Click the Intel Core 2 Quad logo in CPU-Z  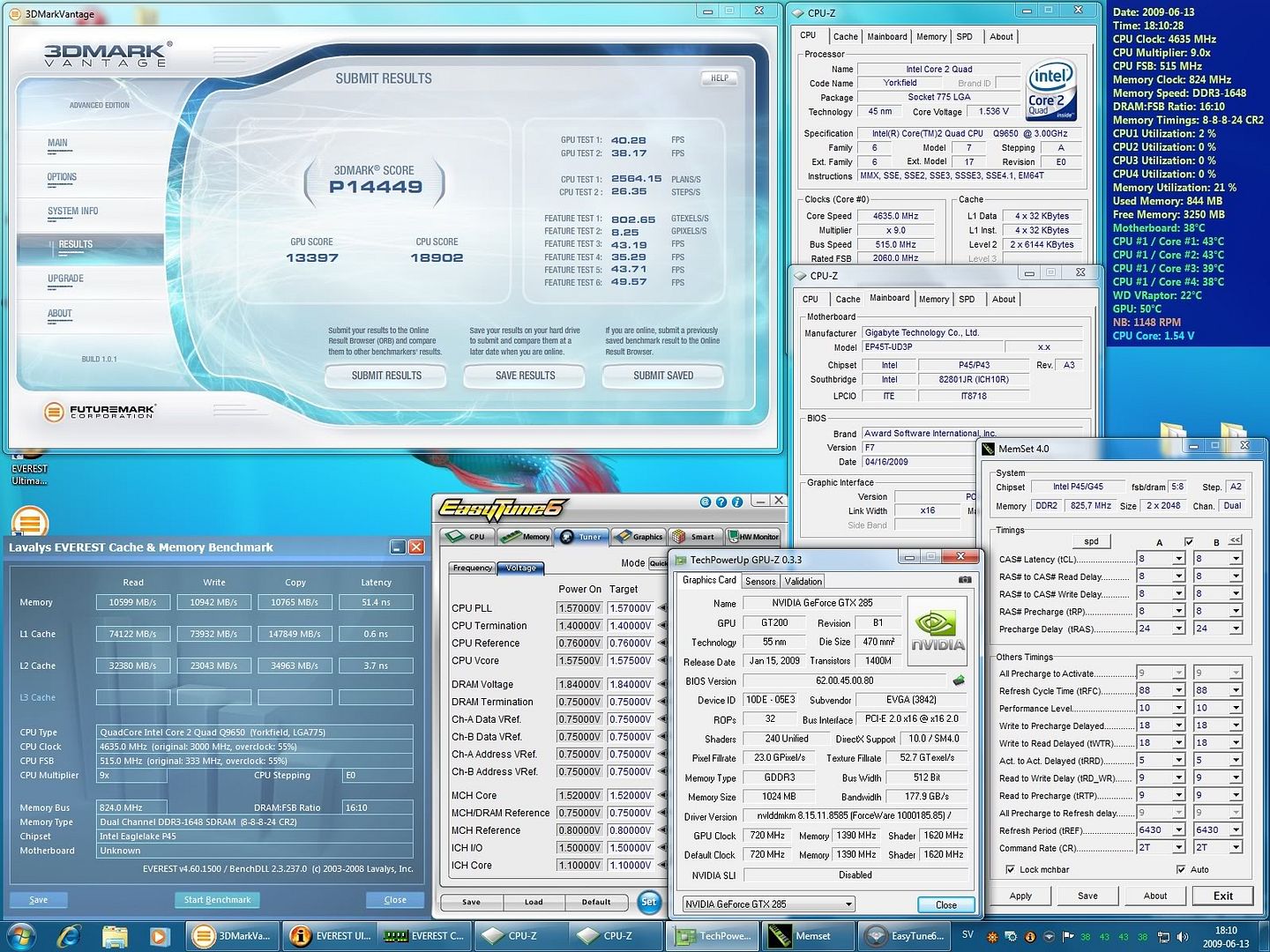(x=1050, y=90)
